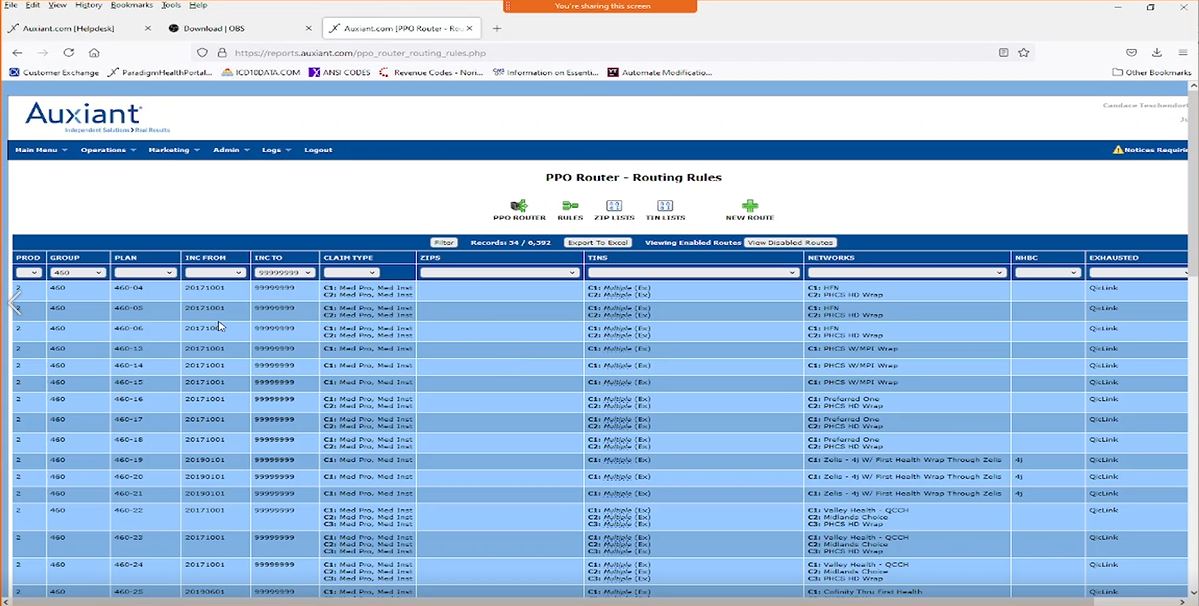Go to the browser home icon

click(x=94, y=52)
